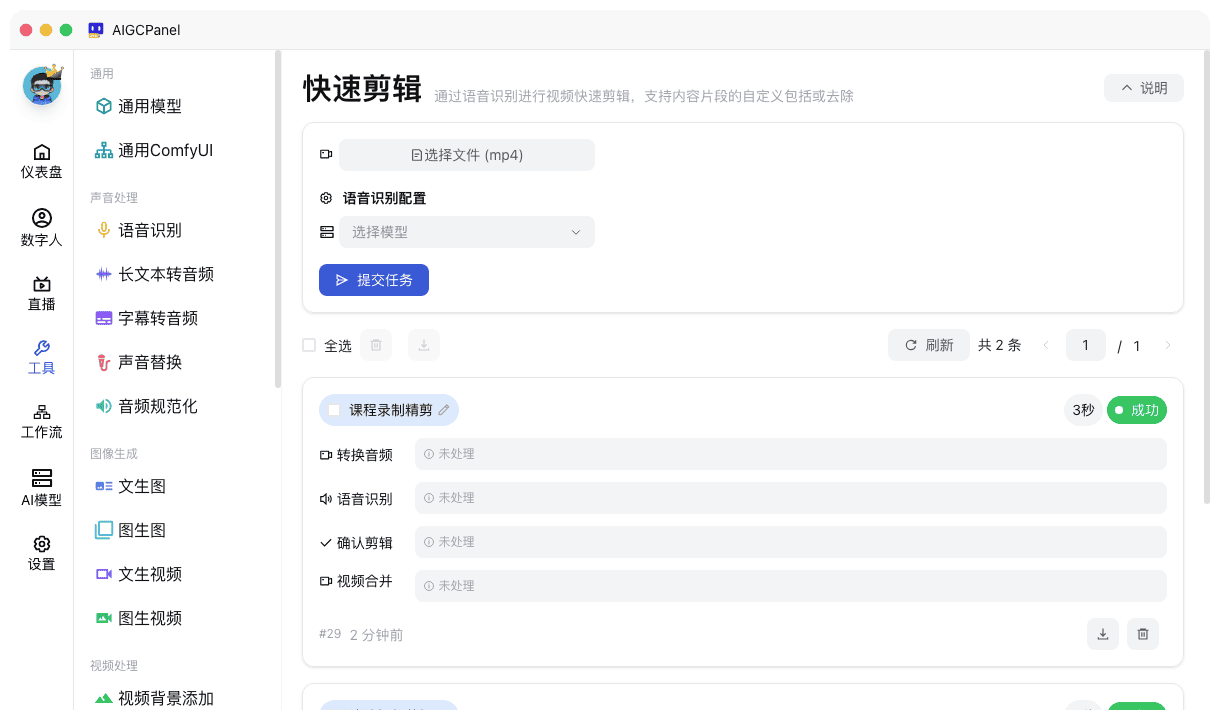
Task: Tick the checkbox on 课程录制精剪 task
Action: point(334,410)
